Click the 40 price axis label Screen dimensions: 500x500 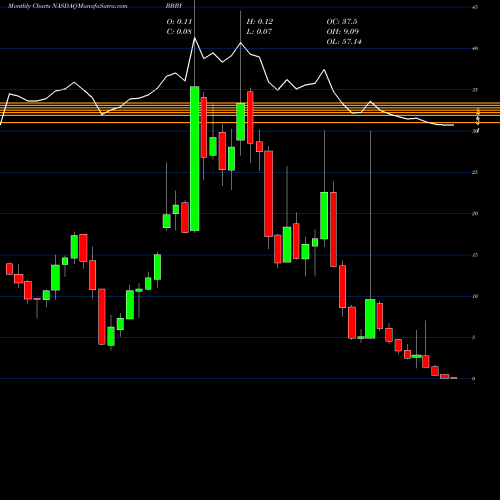click(x=475, y=48)
